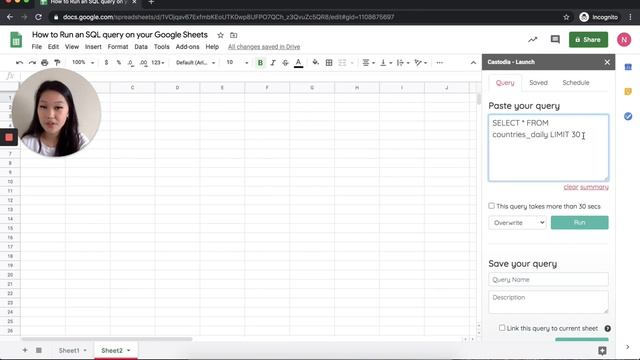Open the activity trend icon

532,40
